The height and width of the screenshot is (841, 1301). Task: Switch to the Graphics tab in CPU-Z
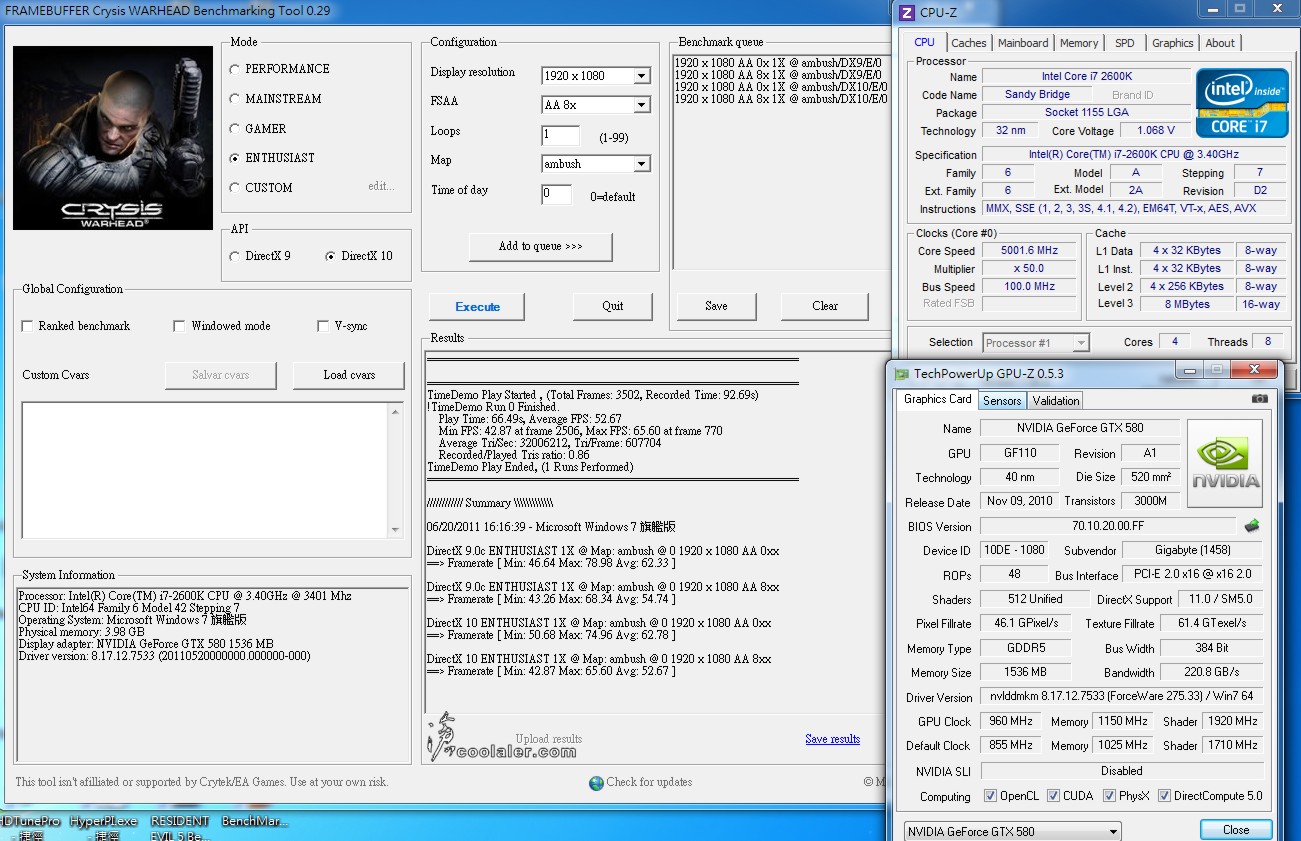click(1173, 43)
